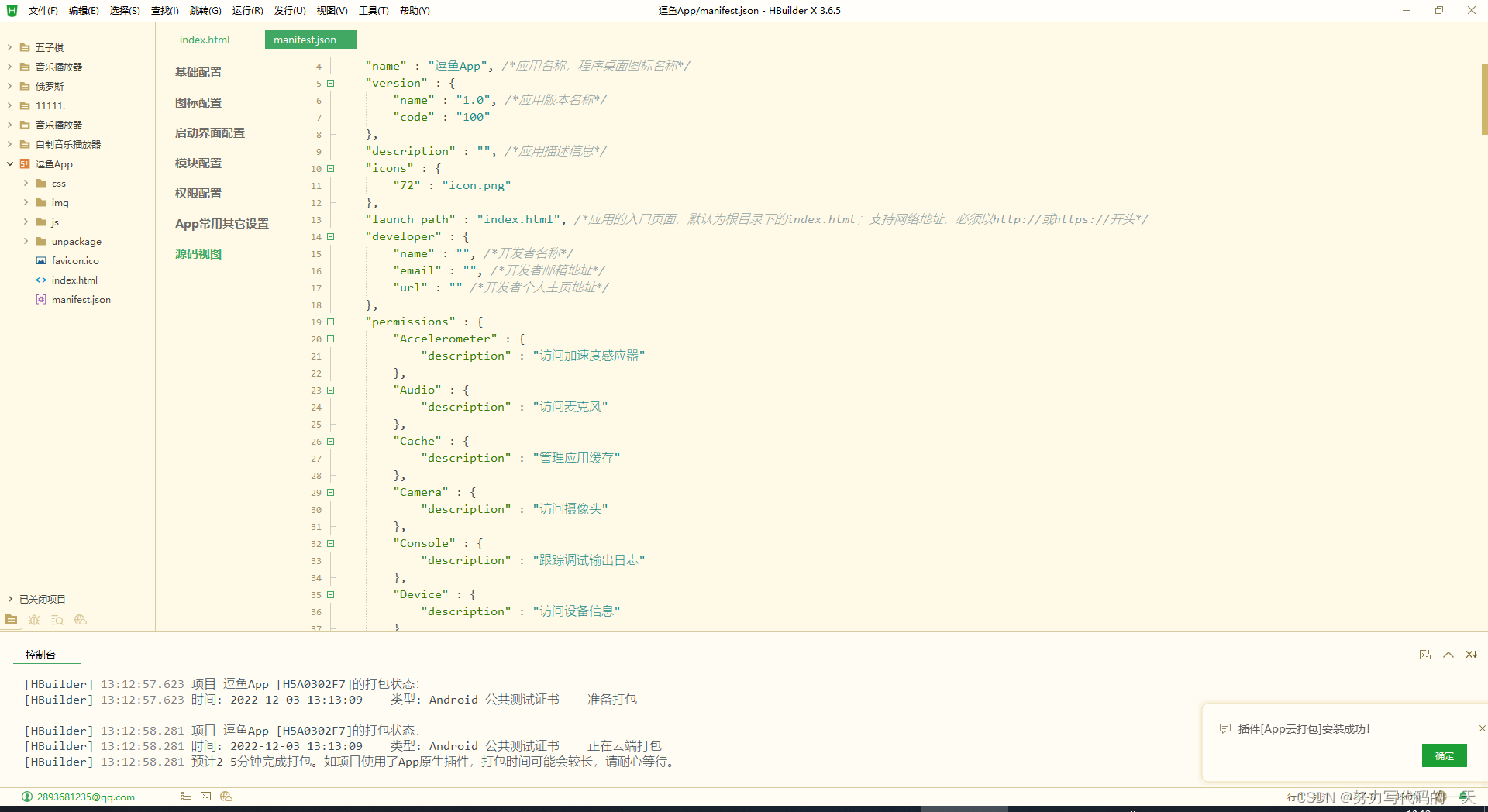Collapse the "permissions" block at line 19
Screen dimensions: 1488x812
330,322
